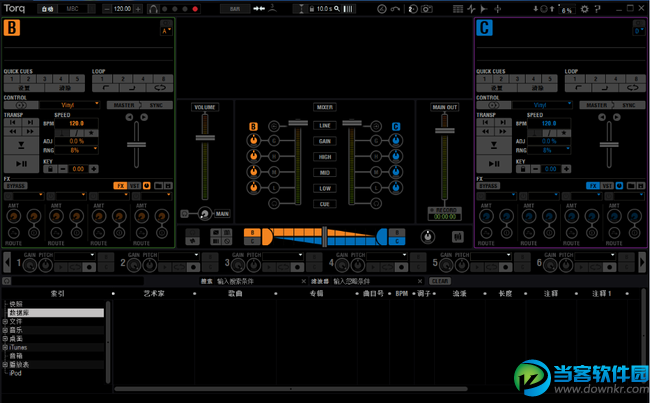650x403 pixels.
Task: Open the Vinyl control mode dropdown on deck B
Action: point(68,104)
